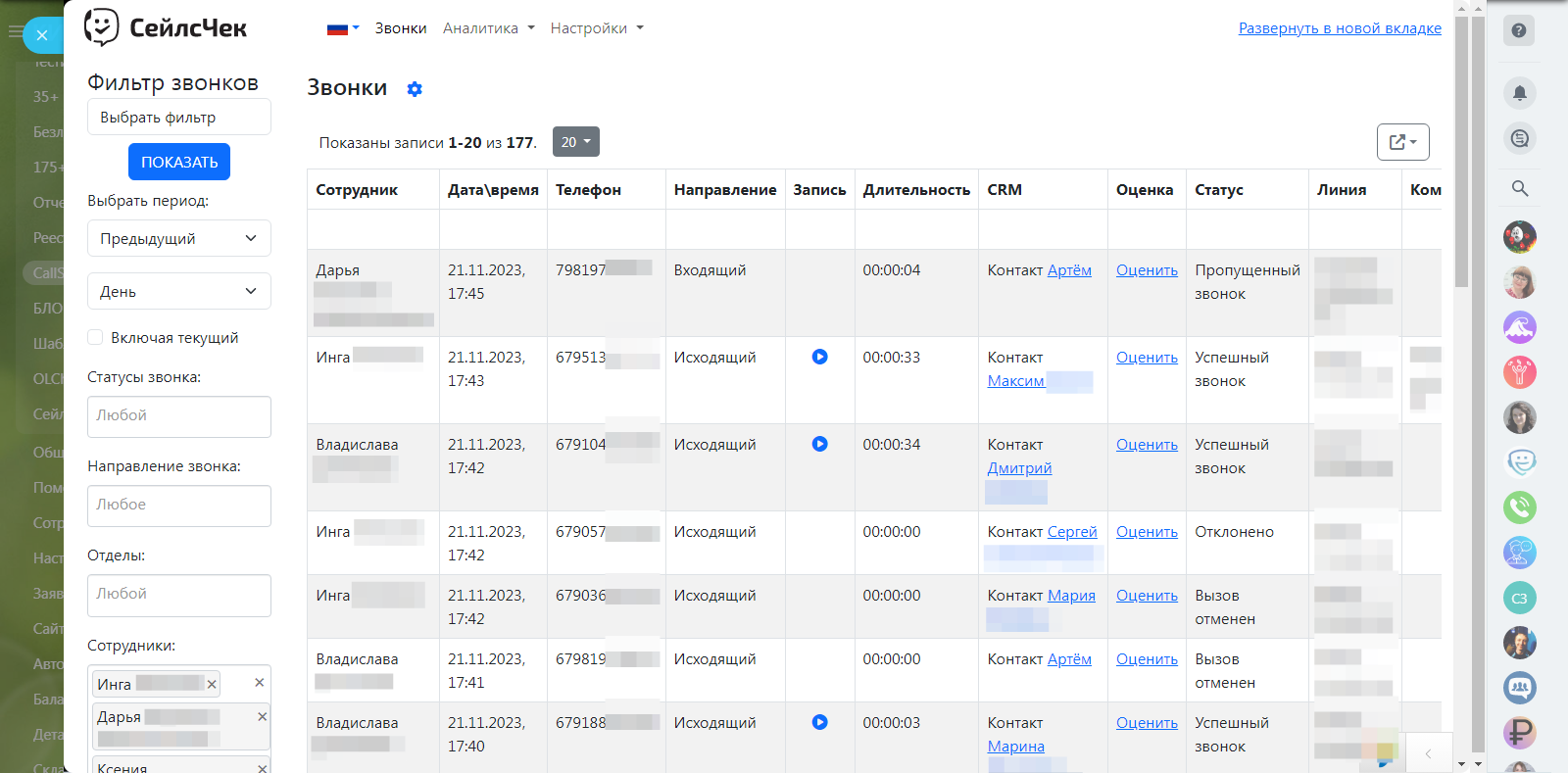Expand the День interval dropdown
1568x773 pixels.
pos(178,291)
